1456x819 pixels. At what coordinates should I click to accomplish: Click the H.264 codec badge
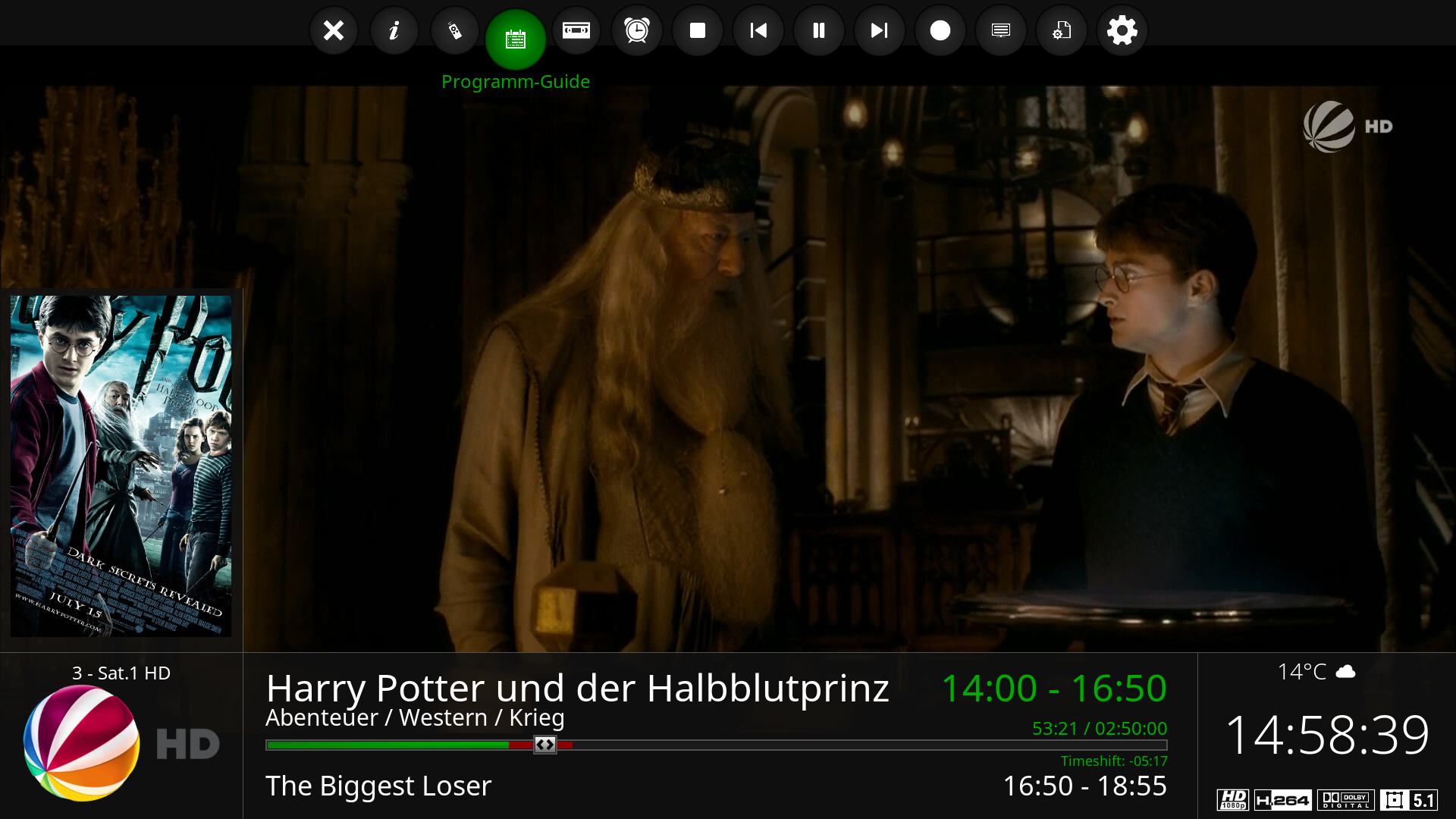[1282, 800]
